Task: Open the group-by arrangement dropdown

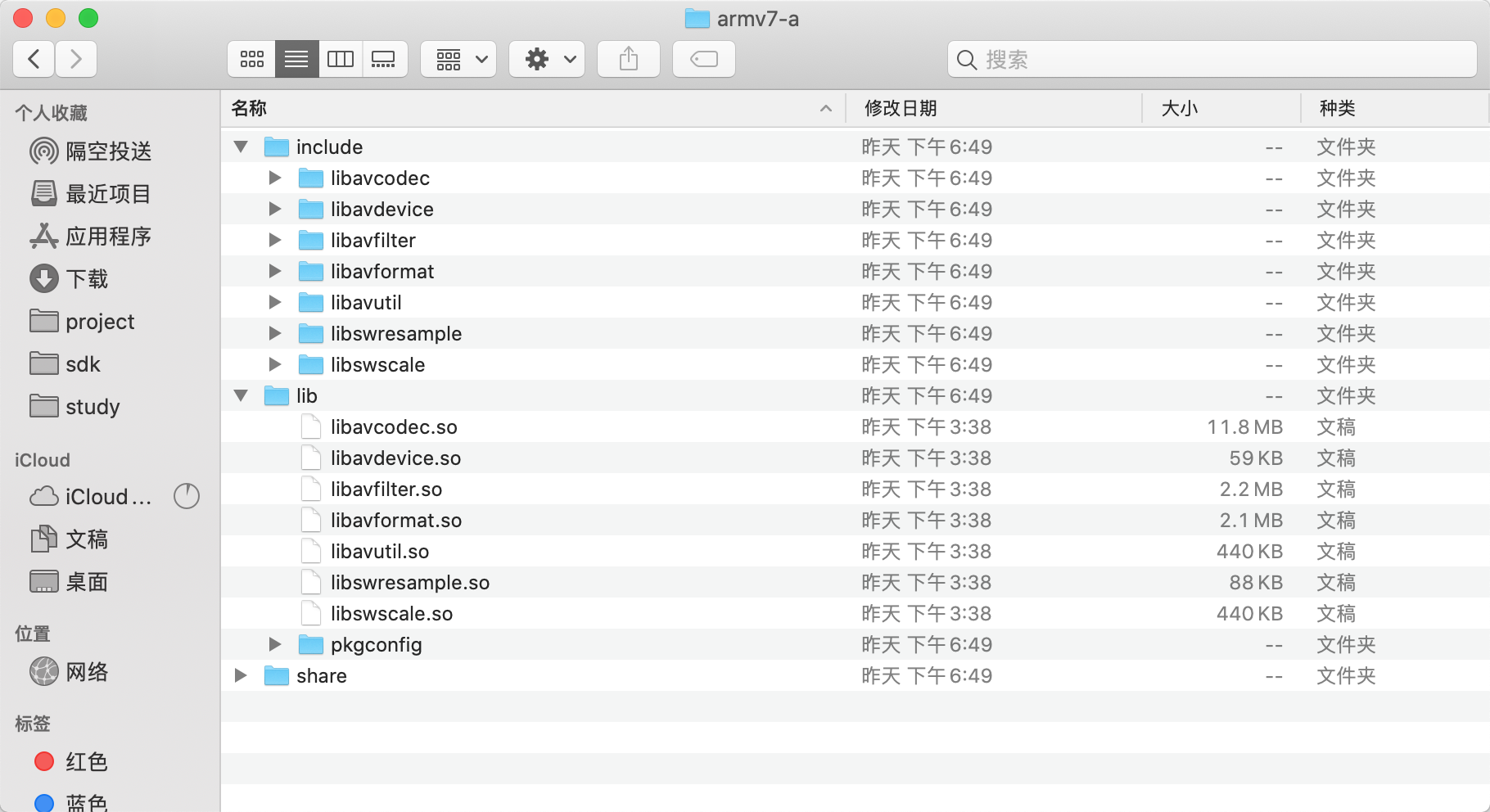Action: pos(458,59)
